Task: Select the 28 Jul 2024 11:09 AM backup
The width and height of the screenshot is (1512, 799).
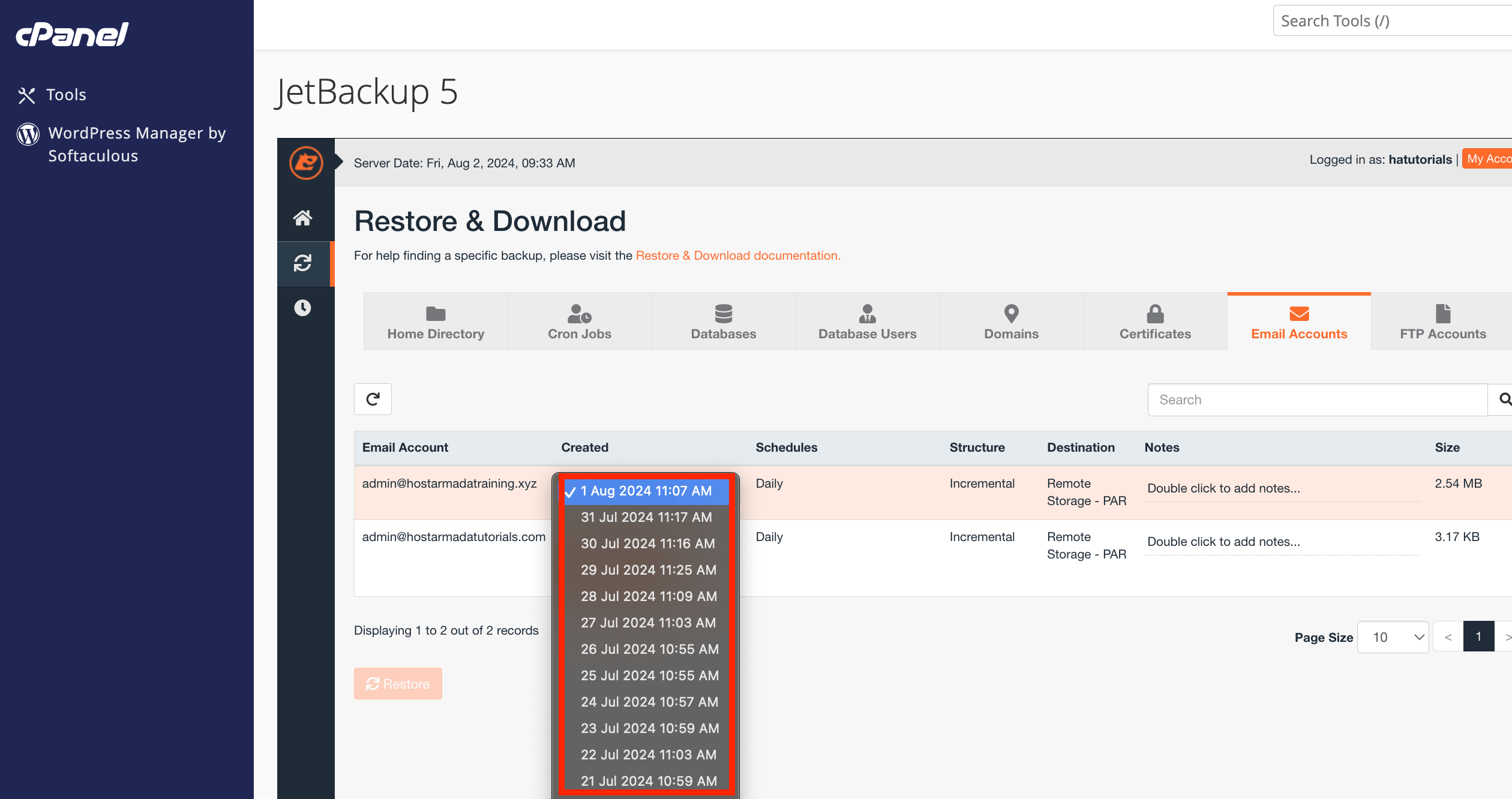Action: pyautogui.click(x=646, y=596)
